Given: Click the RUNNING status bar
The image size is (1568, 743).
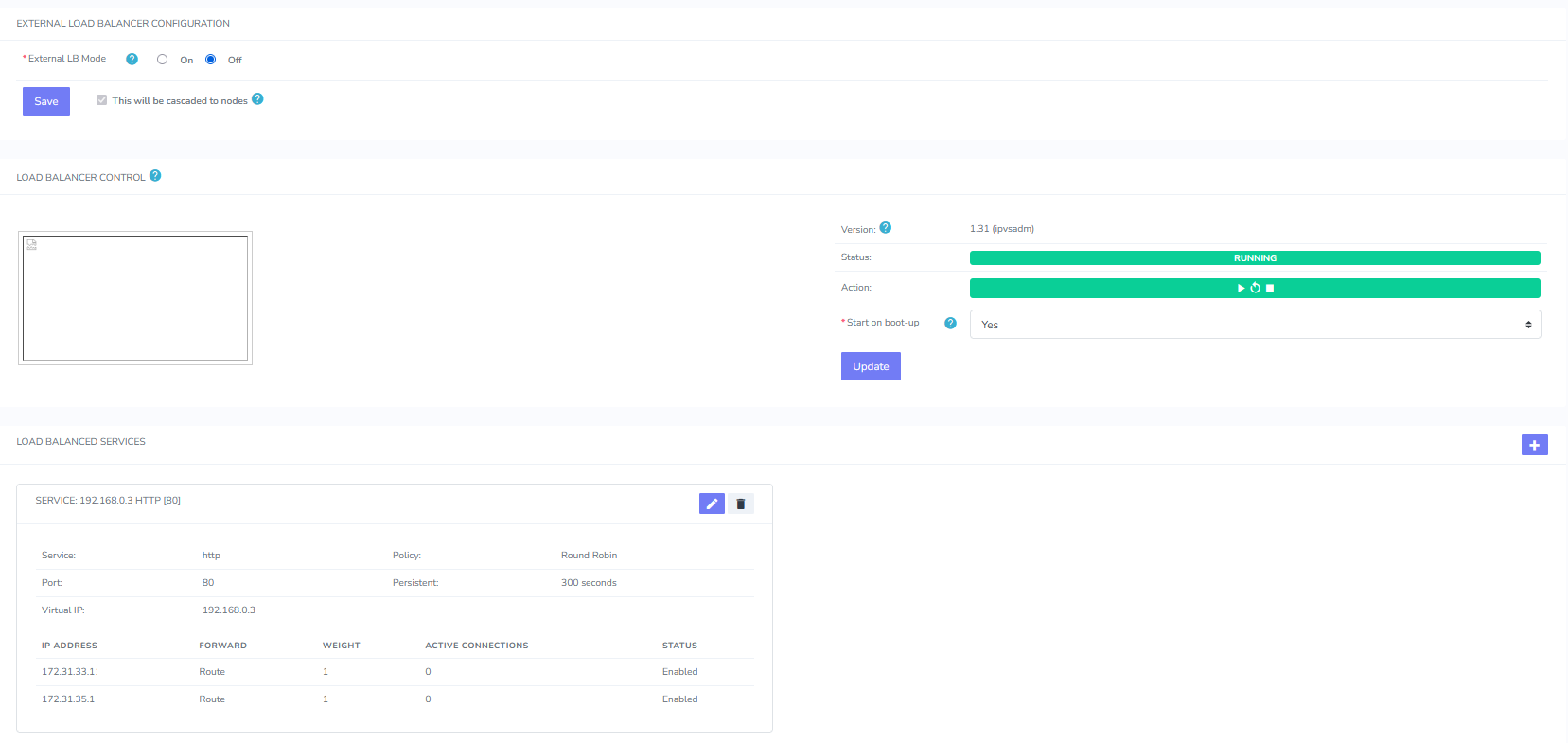Looking at the screenshot, I should click(1255, 257).
